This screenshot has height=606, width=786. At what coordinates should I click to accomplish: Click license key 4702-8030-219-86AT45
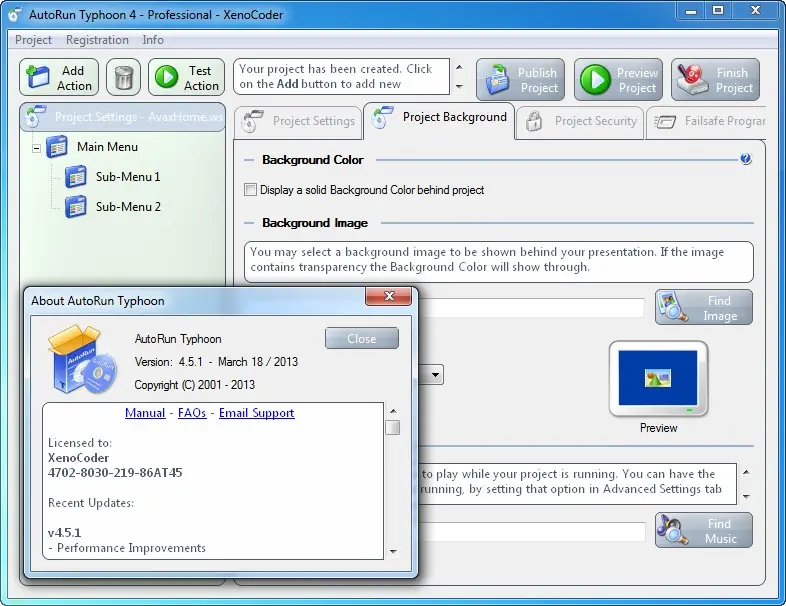[x=115, y=473]
